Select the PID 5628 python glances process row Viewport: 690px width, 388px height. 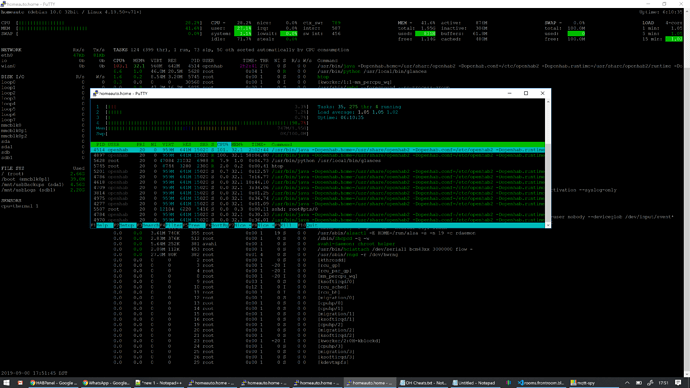(317, 161)
